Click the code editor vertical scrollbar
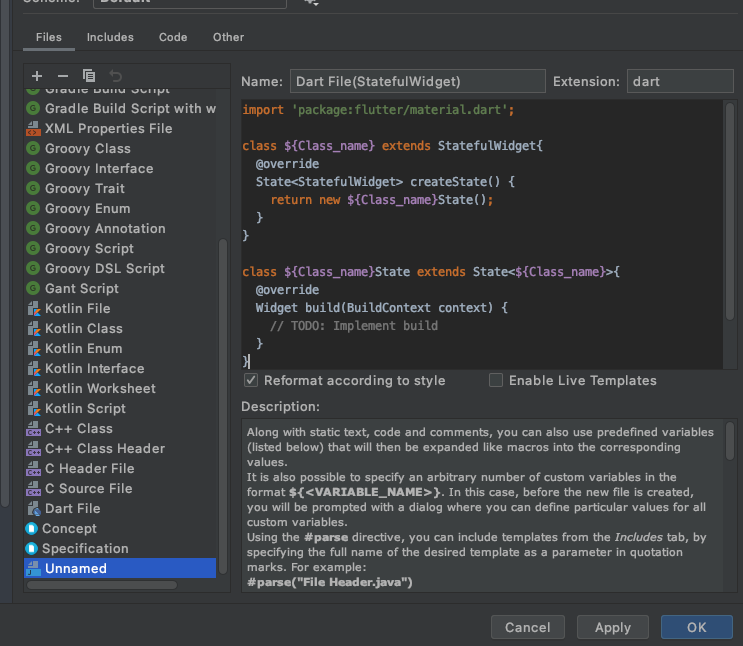This screenshot has height=646, width=743. [x=730, y=211]
